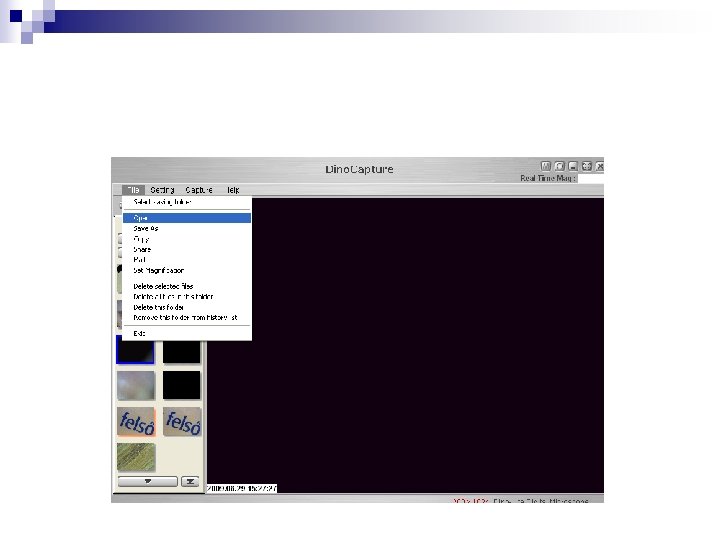Select the blurry gray thumbnail

point(136,385)
